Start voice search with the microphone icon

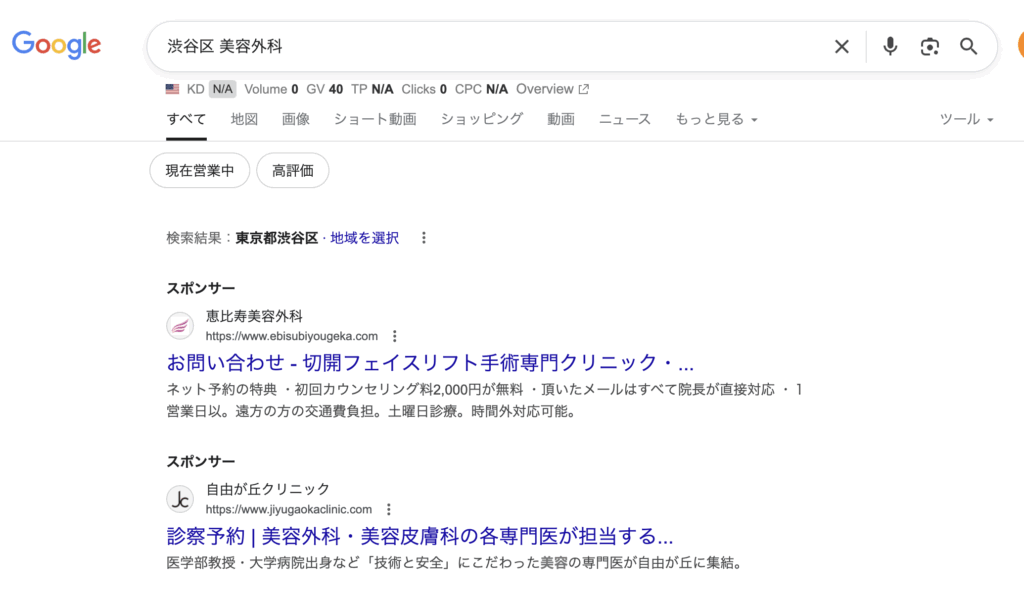pos(889,46)
